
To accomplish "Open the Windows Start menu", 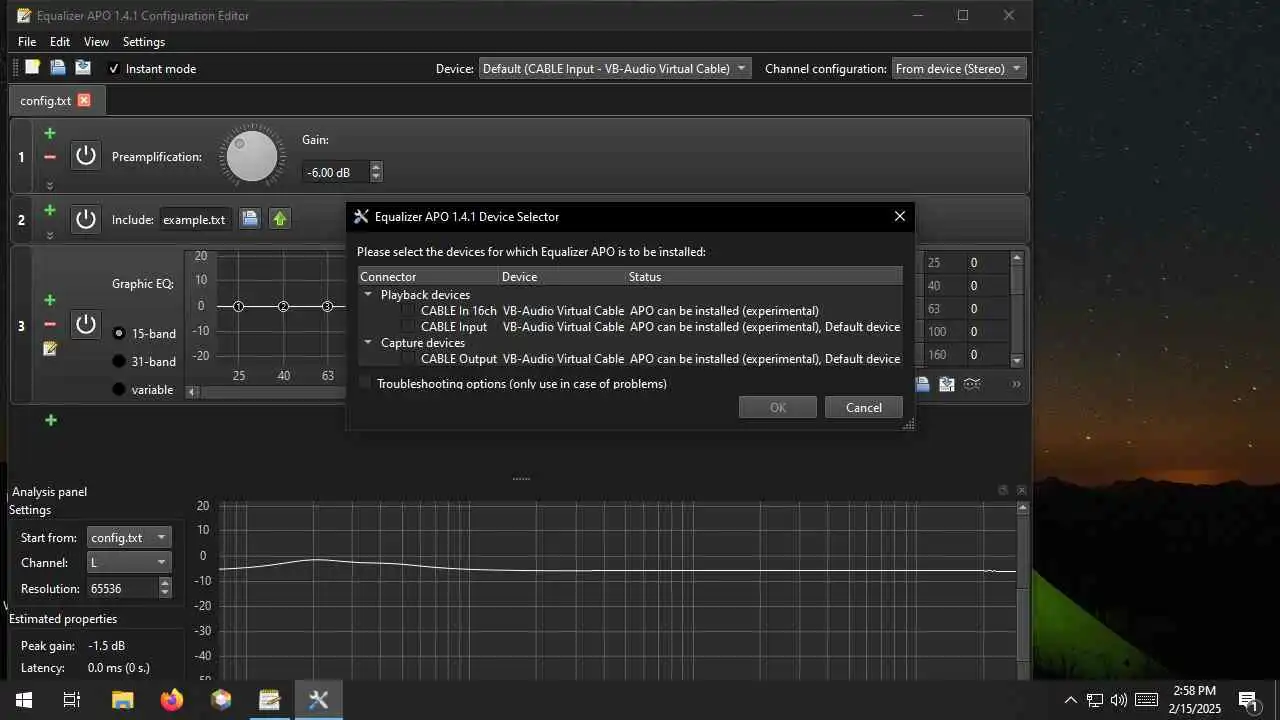I will [x=24, y=700].
